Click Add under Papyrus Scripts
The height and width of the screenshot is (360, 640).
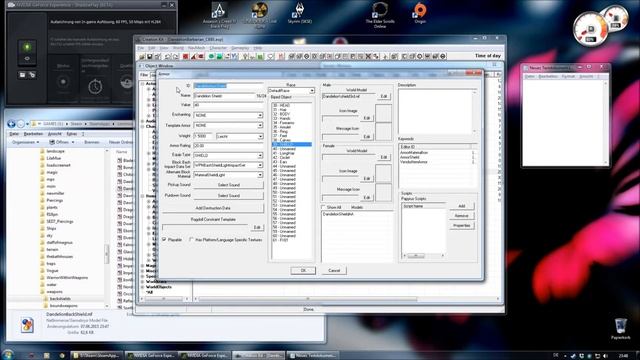[462, 206]
